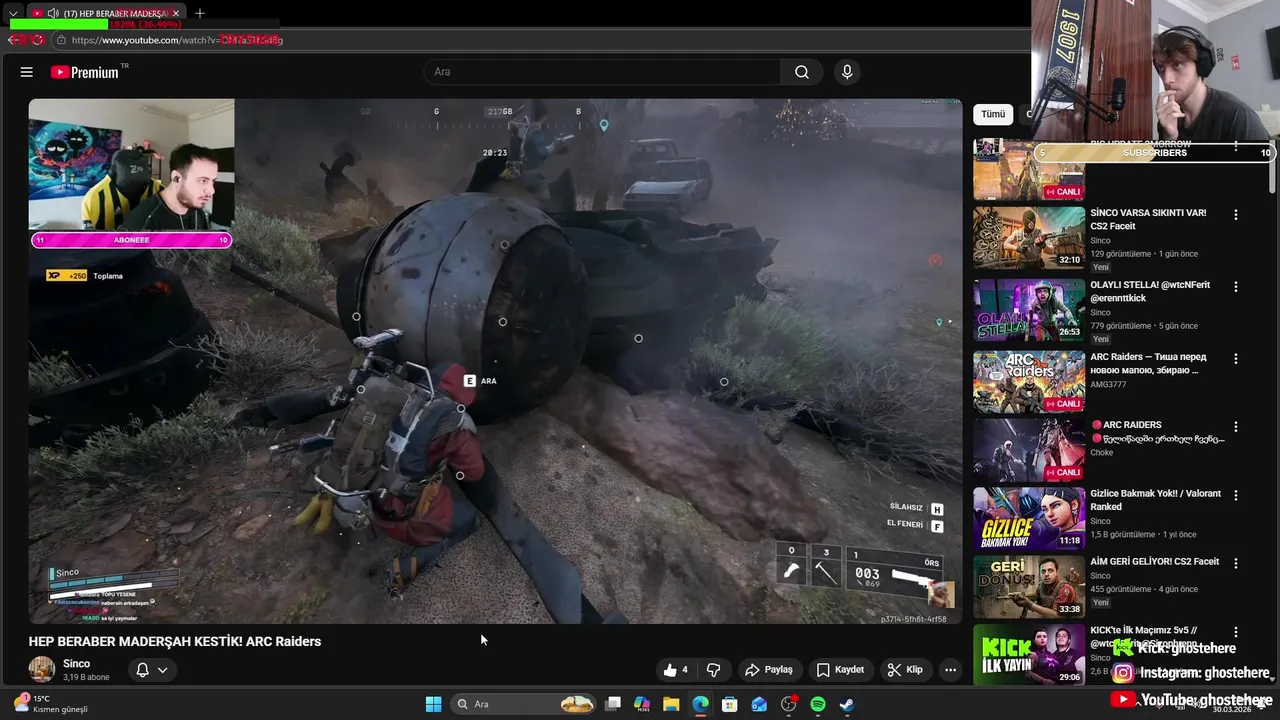The image size is (1280, 720).
Task: Open Sinco channel avatar
Action: [42, 670]
